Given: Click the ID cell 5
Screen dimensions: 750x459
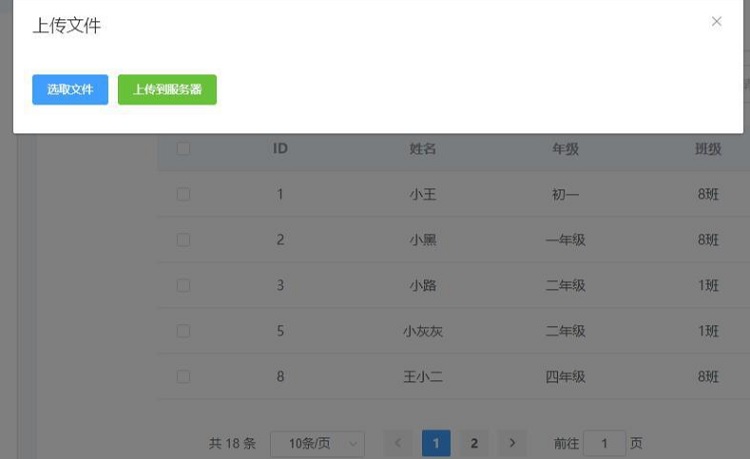Looking at the screenshot, I should tap(280, 331).
